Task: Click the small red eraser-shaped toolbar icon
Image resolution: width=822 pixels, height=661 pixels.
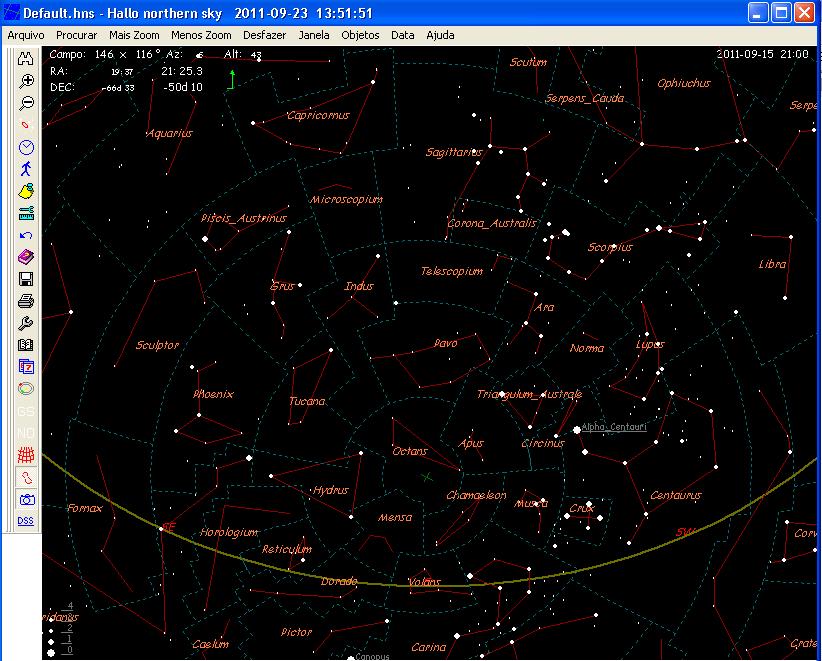Action: [x=26, y=125]
